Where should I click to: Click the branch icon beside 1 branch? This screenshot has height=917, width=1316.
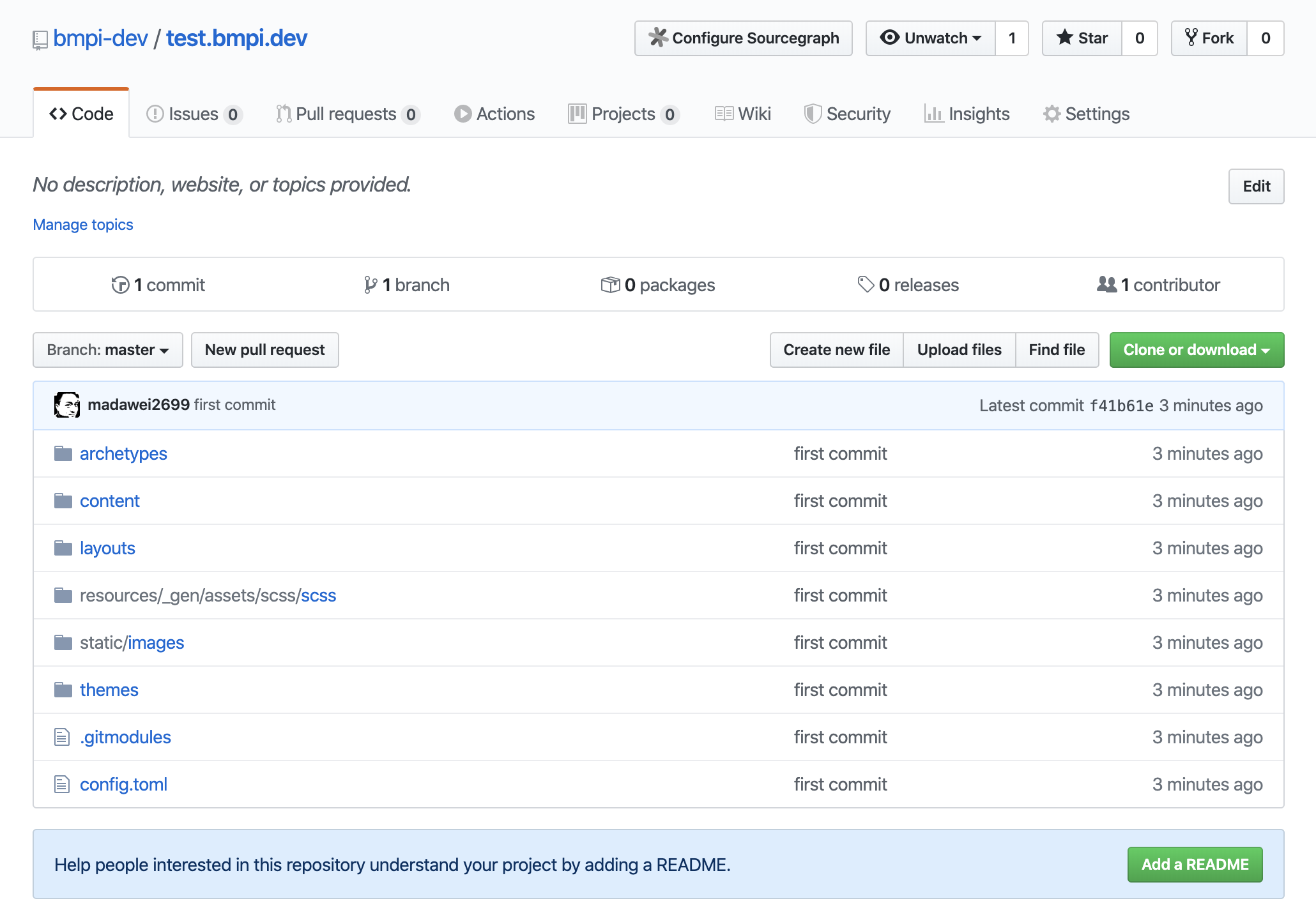point(370,285)
